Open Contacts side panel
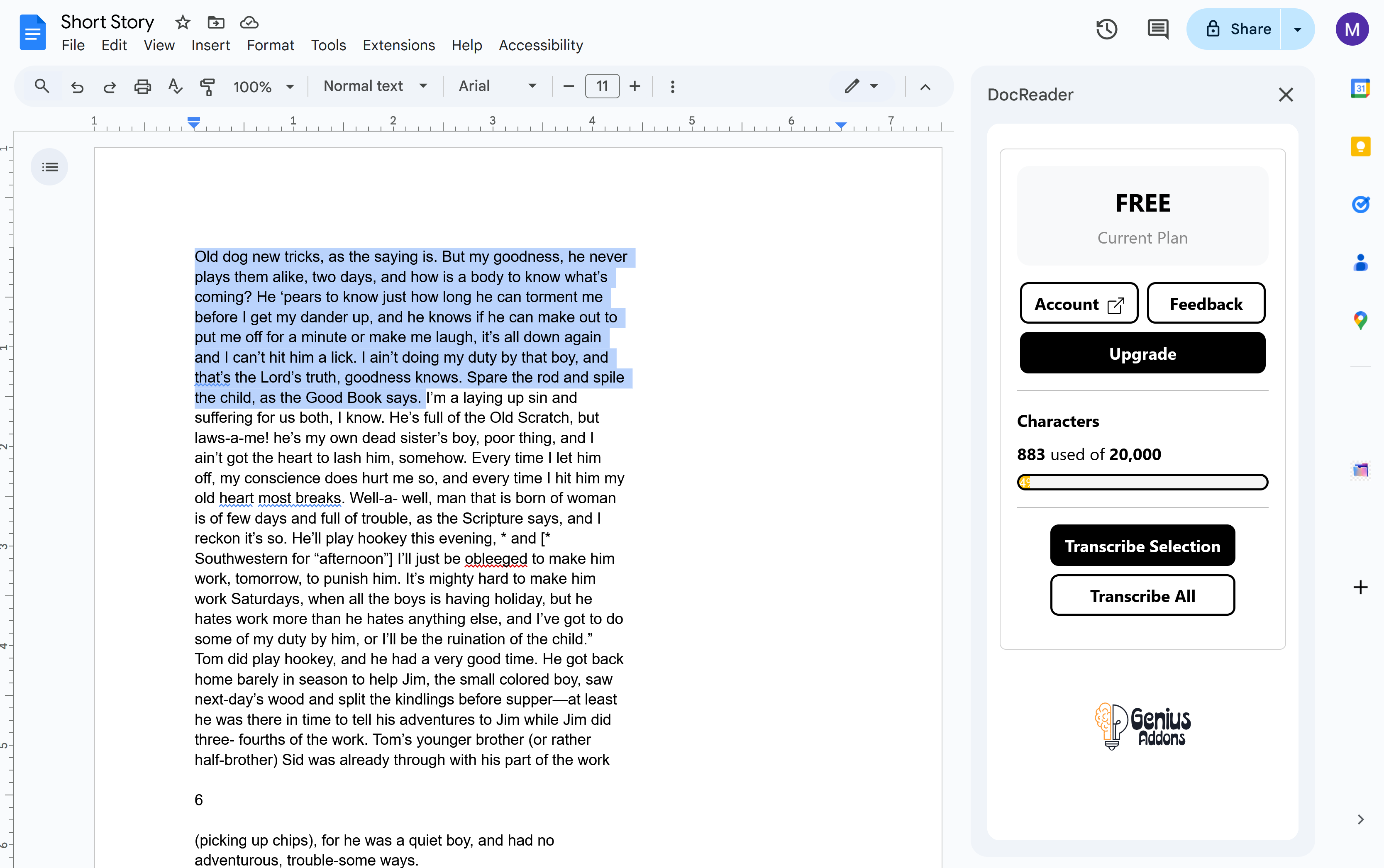Image resolution: width=1384 pixels, height=868 pixels. coord(1360,262)
